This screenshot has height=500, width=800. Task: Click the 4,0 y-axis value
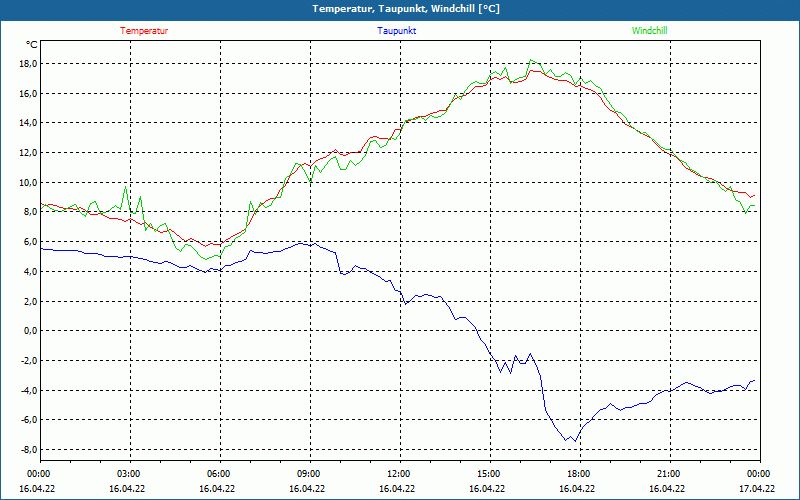(x=31, y=271)
